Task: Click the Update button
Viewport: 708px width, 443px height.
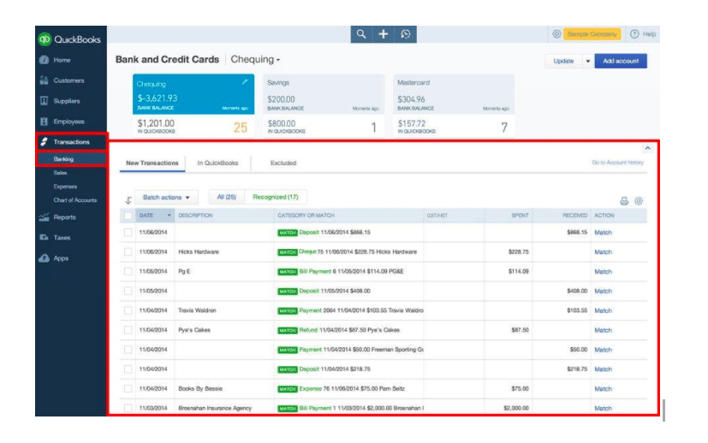Action: 564,61
